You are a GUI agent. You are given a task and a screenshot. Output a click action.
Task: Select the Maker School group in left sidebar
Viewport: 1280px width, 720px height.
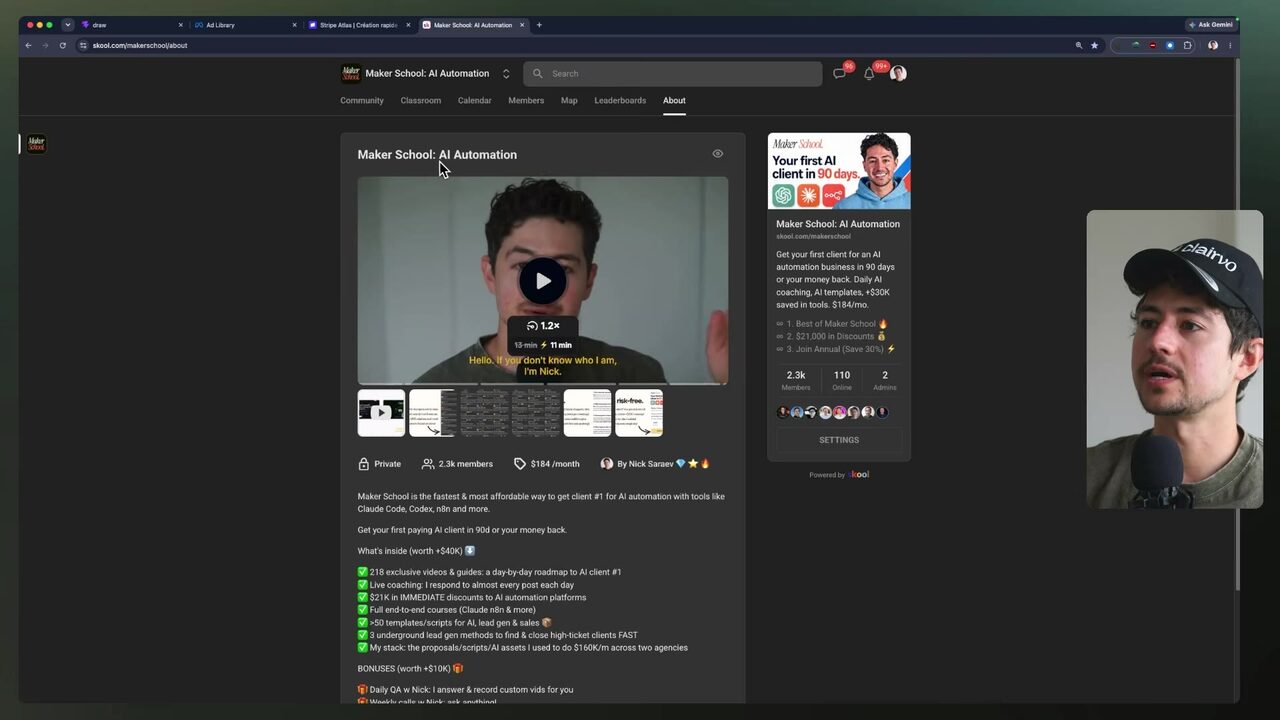tap(36, 144)
